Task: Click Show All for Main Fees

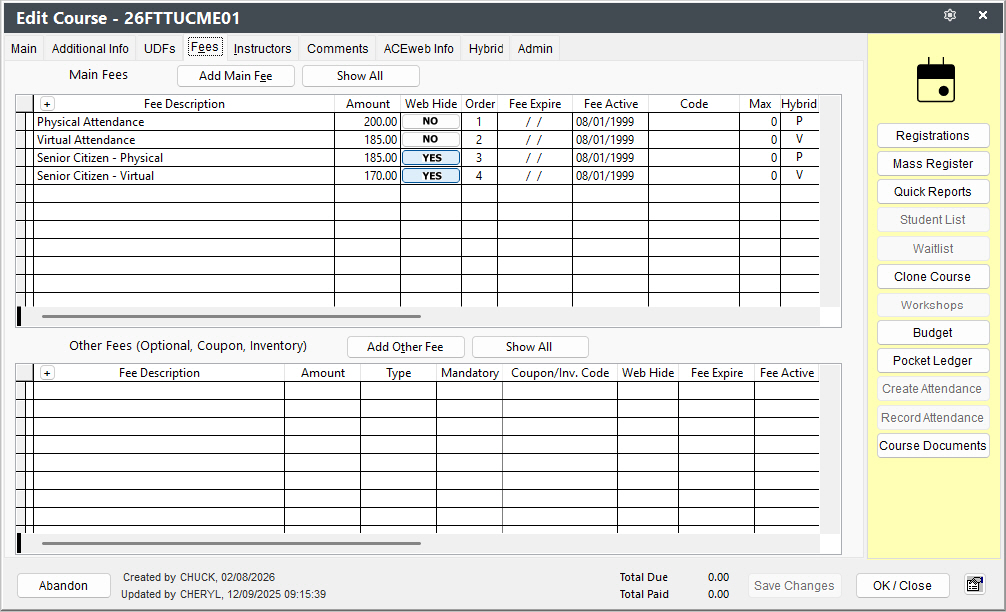Action: [360, 76]
